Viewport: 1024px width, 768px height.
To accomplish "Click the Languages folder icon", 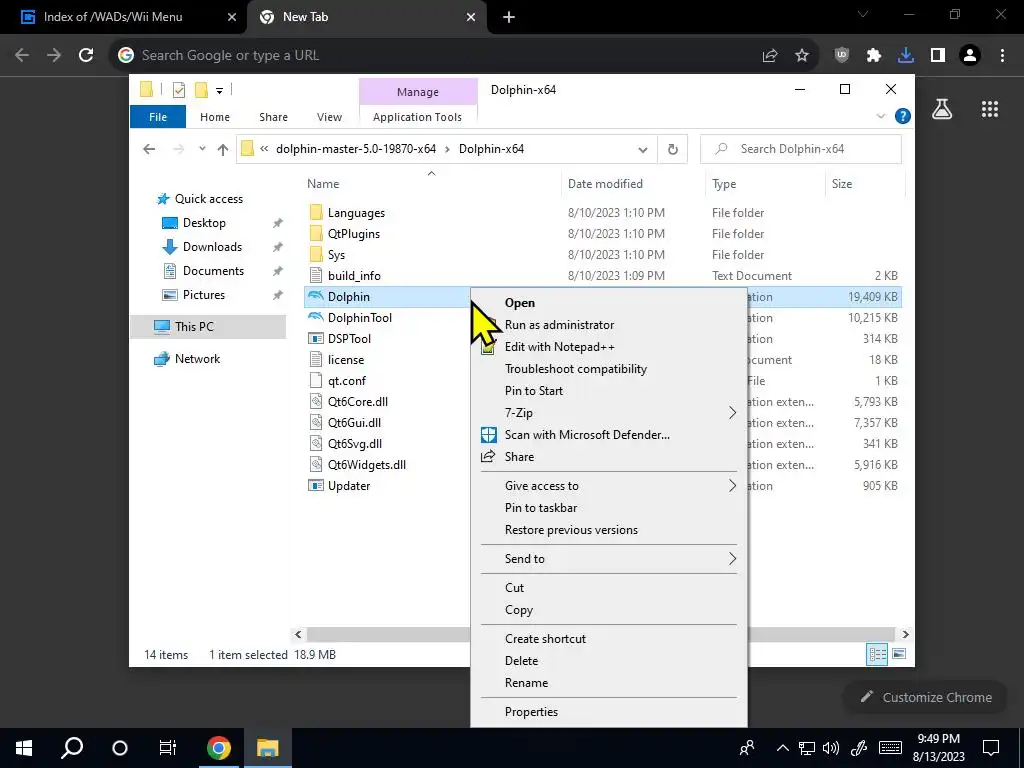I will pyautogui.click(x=316, y=212).
